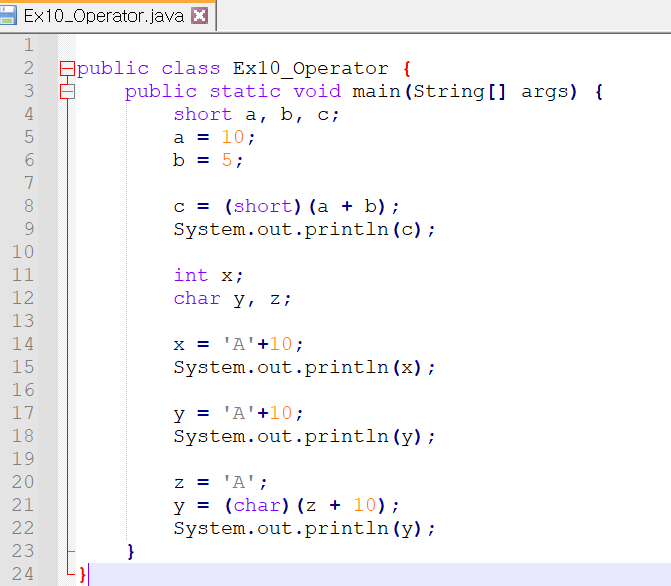Click the 'void' keyword on line 3
The width and height of the screenshot is (671, 586).
[x=317, y=92]
